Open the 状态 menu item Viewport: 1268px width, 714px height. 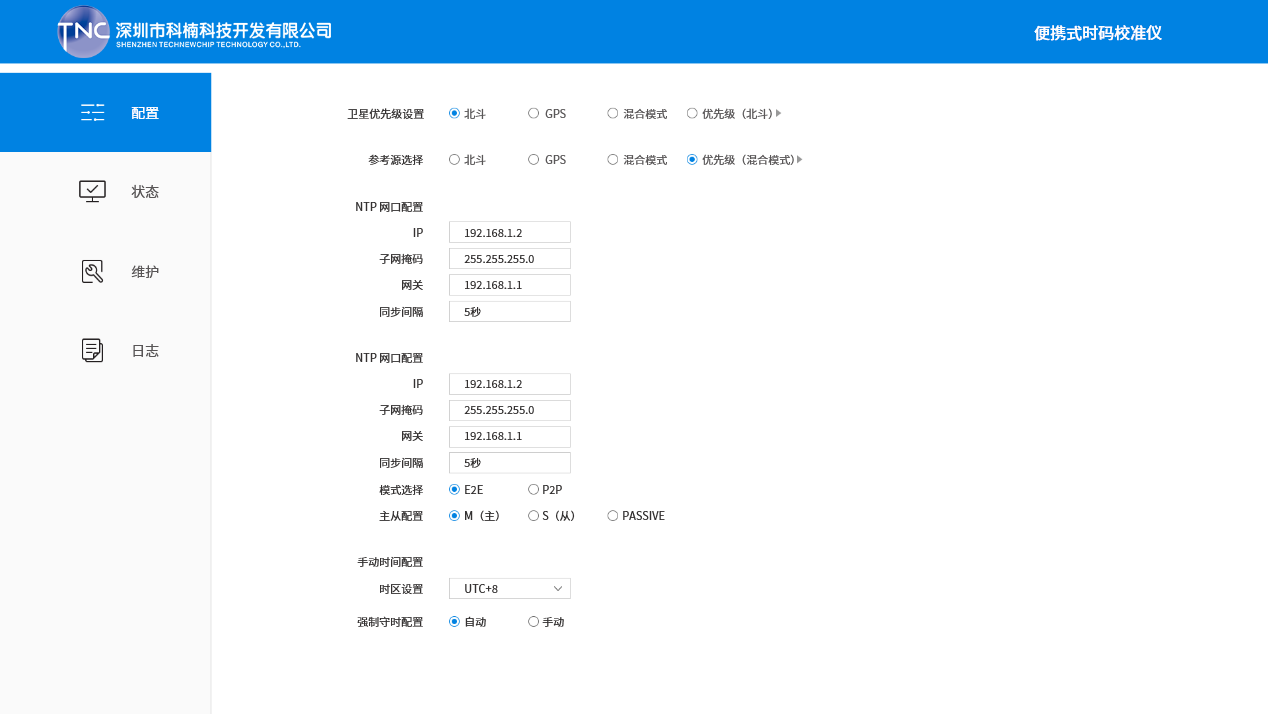[x=145, y=192]
